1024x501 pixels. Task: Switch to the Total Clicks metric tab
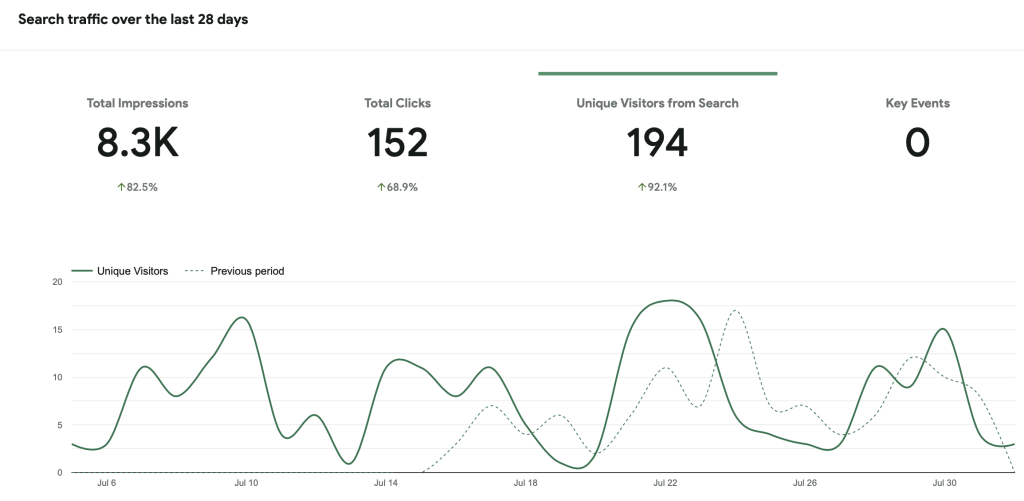click(x=397, y=103)
